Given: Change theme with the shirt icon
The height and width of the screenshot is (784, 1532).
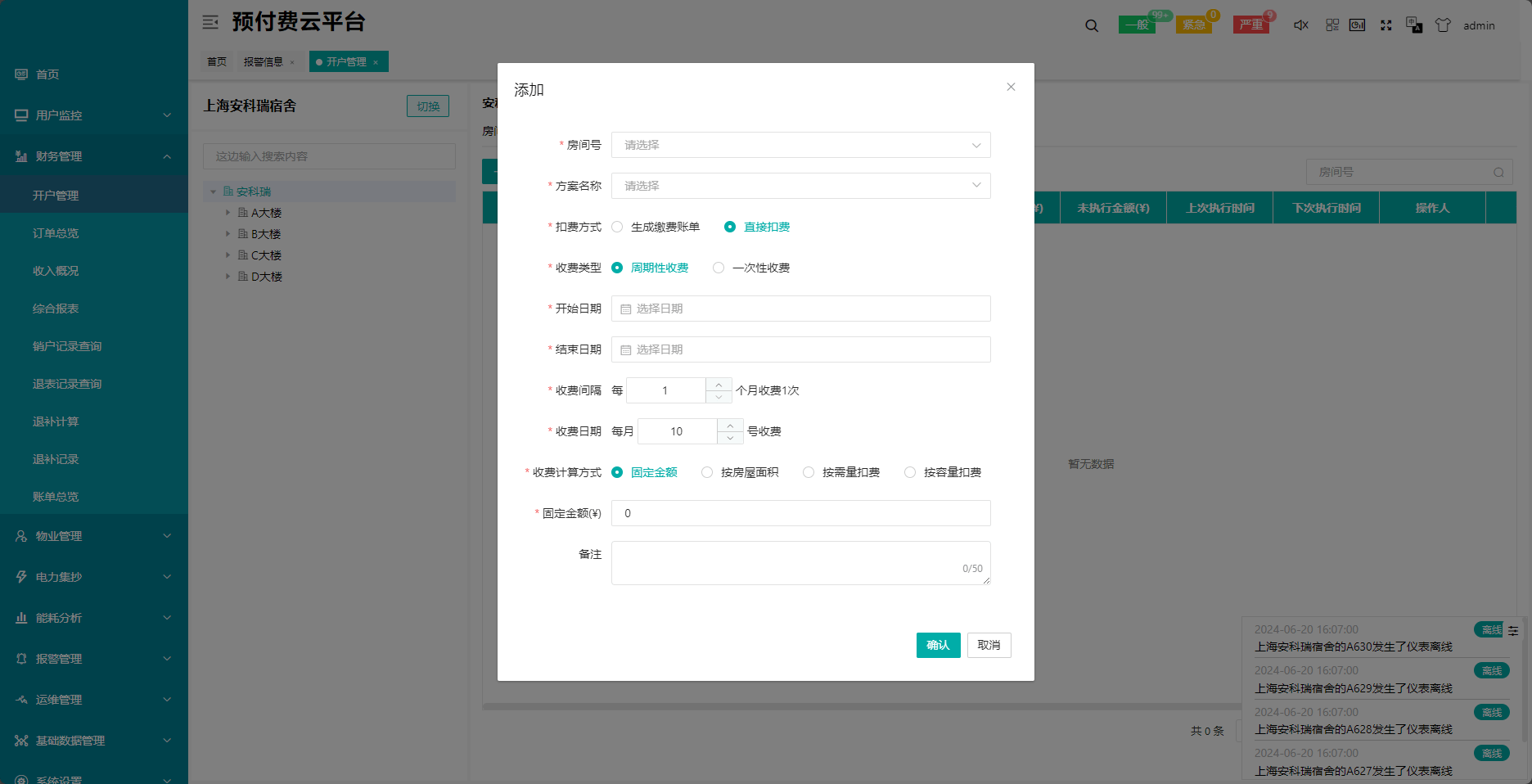Looking at the screenshot, I should pyautogui.click(x=1443, y=25).
